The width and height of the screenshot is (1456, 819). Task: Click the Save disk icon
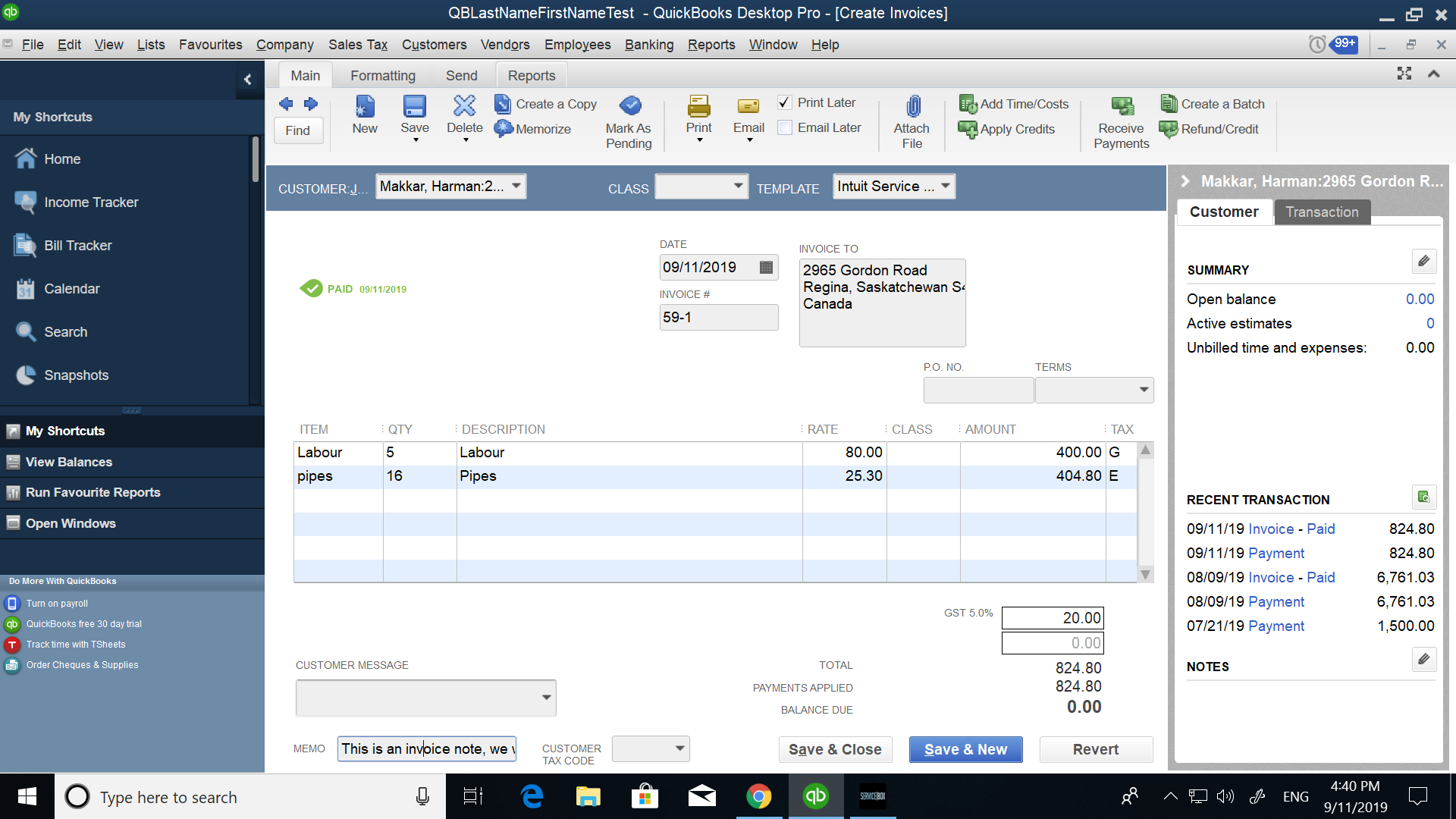(x=415, y=106)
